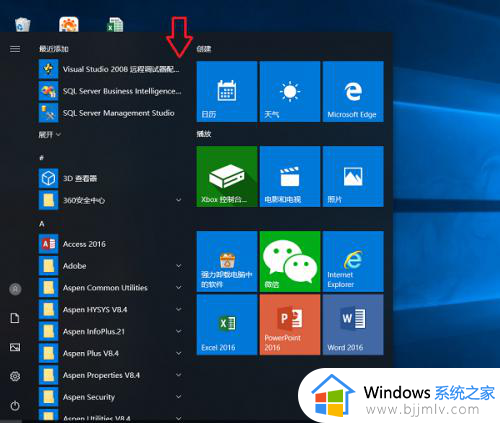The image size is (500, 423).
Task: Open the Pictures icon in Start sidebar
Action: (x=15, y=347)
